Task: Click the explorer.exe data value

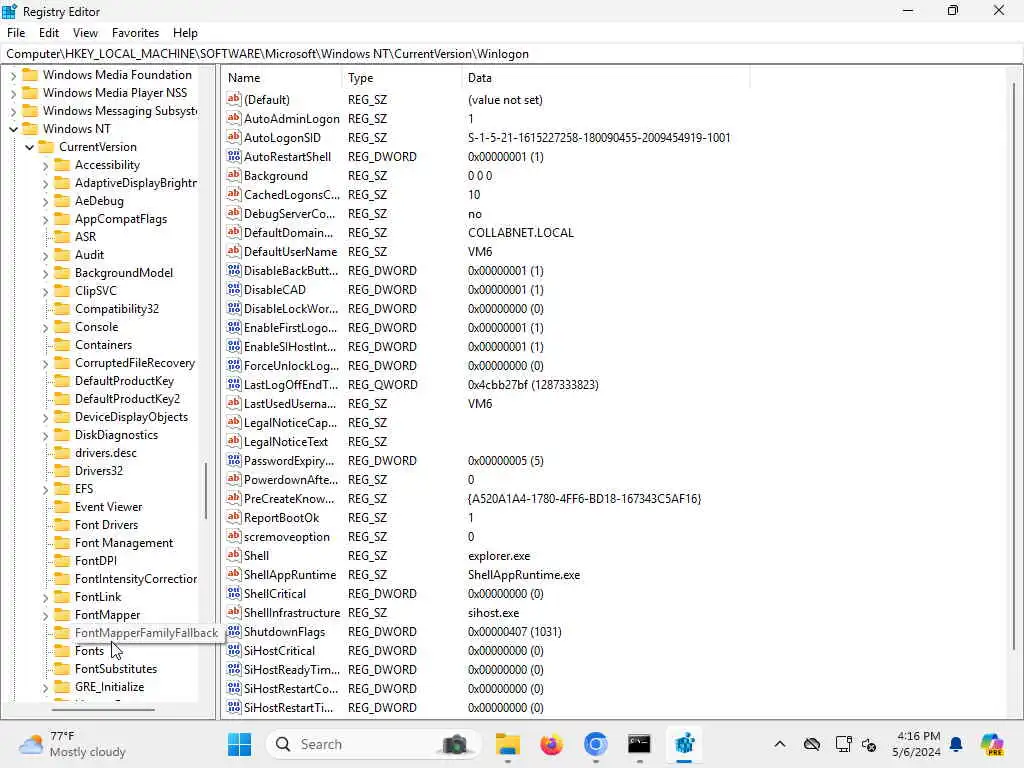Action: tap(499, 556)
